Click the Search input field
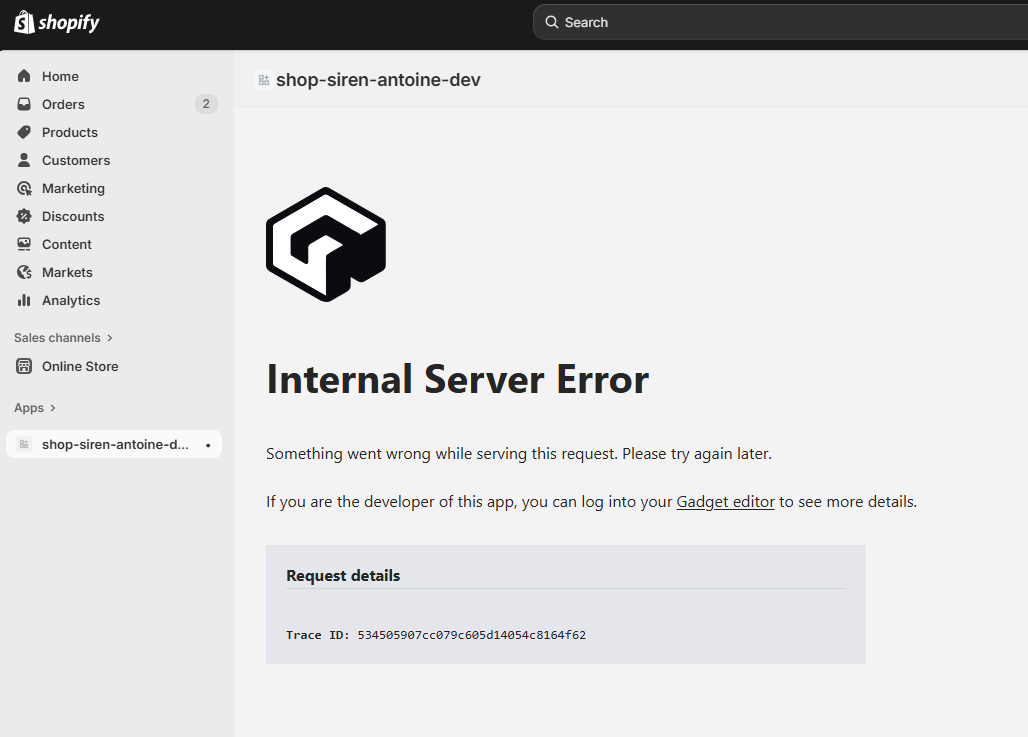This screenshot has width=1028, height=737. click(780, 22)
